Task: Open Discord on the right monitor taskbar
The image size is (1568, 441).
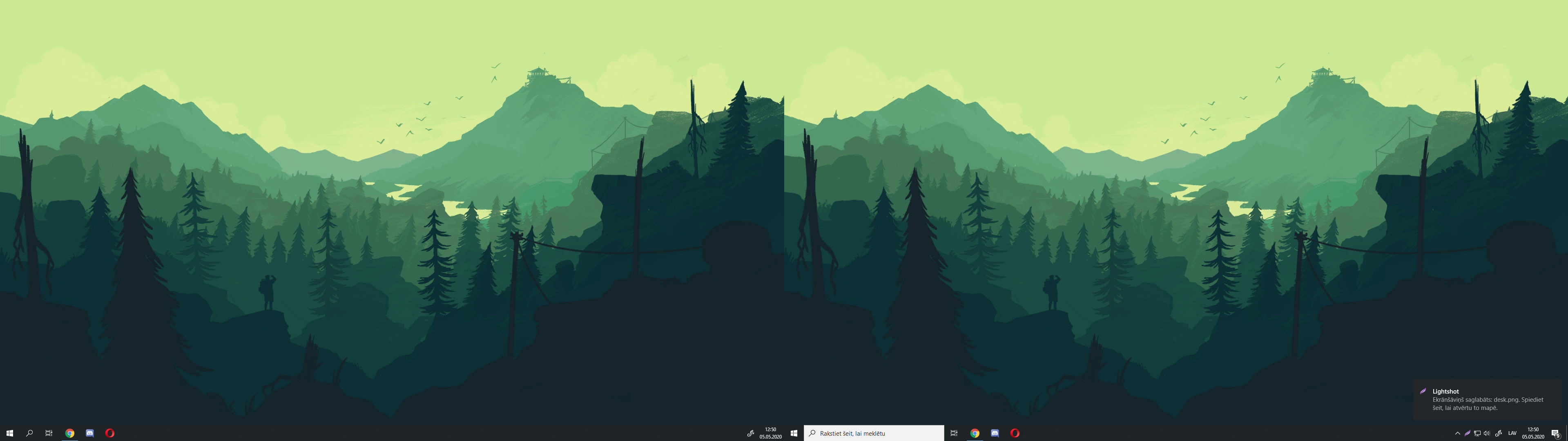Action: (x=995, y=433)
